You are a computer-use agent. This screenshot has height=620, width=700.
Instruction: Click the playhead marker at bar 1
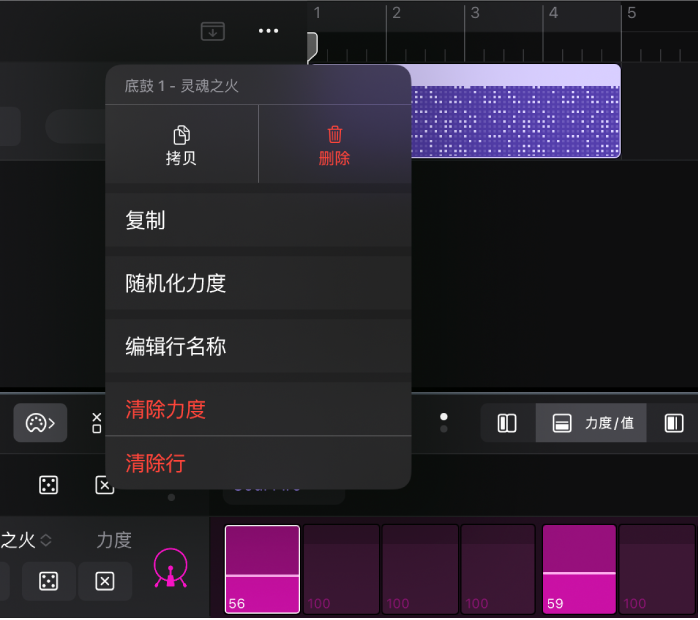[313, 47]
